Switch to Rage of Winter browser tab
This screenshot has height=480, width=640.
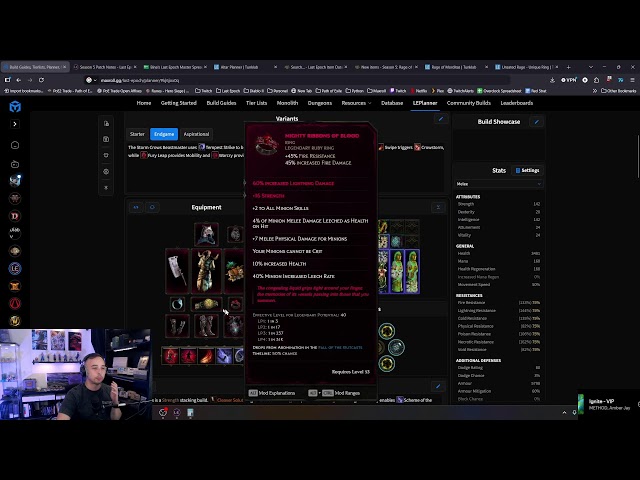click(456, 67)
